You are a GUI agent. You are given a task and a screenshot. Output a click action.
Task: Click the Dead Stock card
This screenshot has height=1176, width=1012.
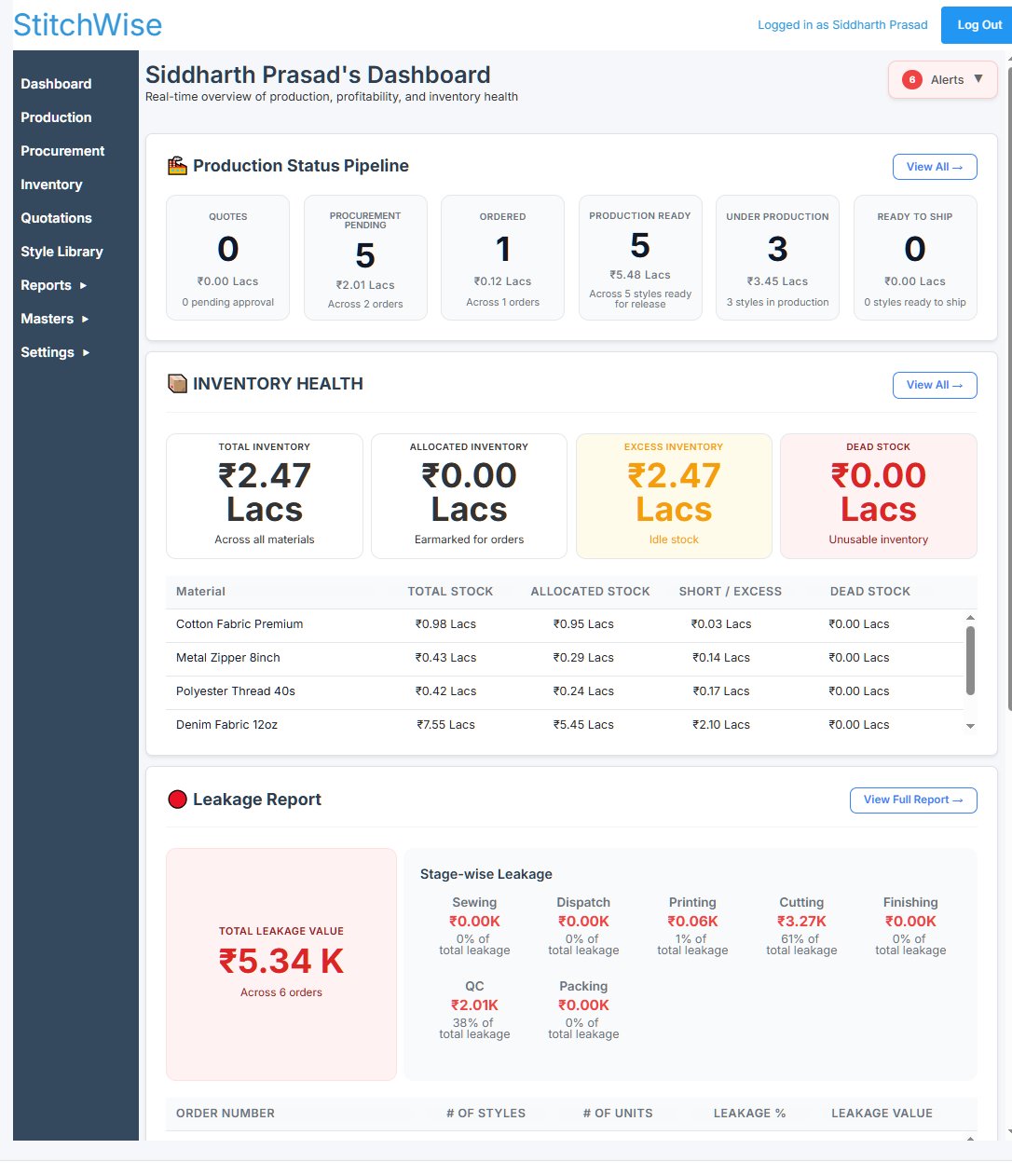pyautogui.click(x=879, y=496)
